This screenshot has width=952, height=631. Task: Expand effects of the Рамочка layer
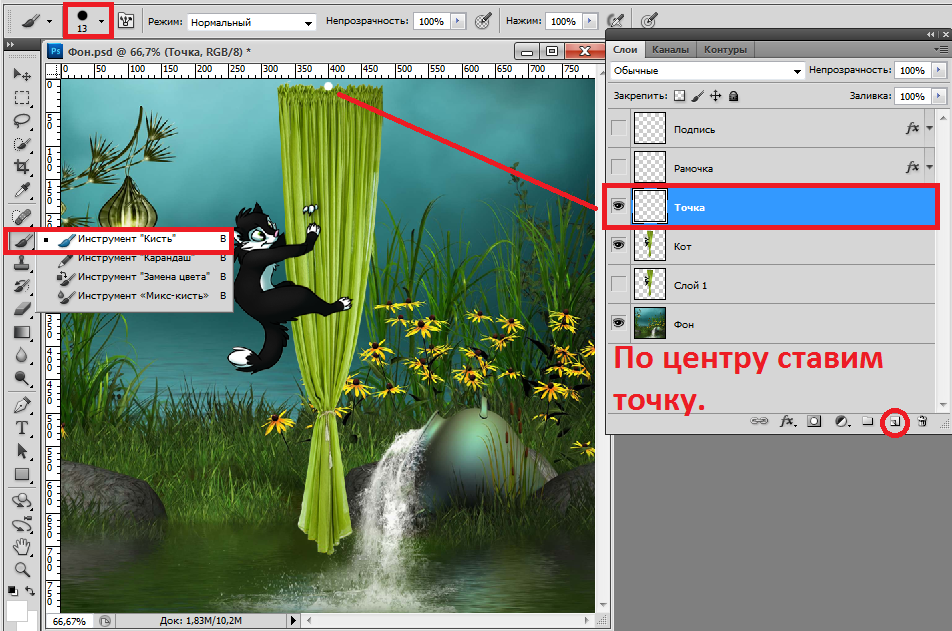click(930, 167)
